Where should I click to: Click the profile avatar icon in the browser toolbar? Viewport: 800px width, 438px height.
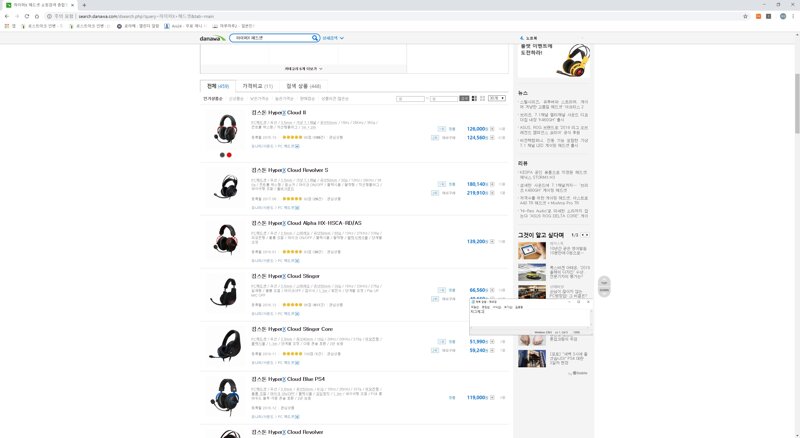click(783, 16)
